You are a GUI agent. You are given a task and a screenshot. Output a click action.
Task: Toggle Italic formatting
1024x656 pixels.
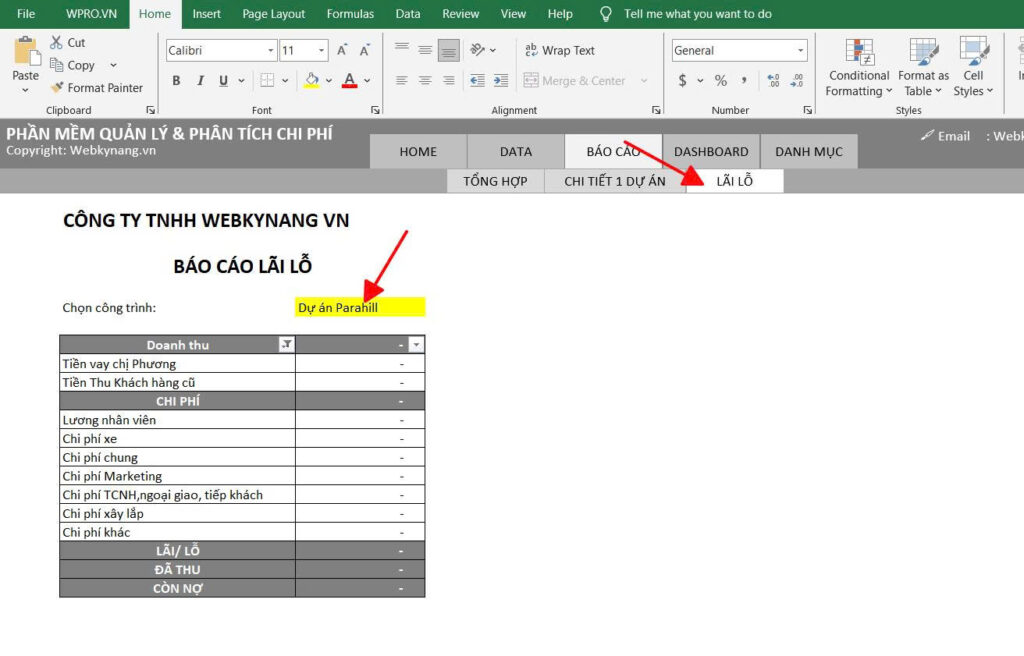tap(200, 81)
